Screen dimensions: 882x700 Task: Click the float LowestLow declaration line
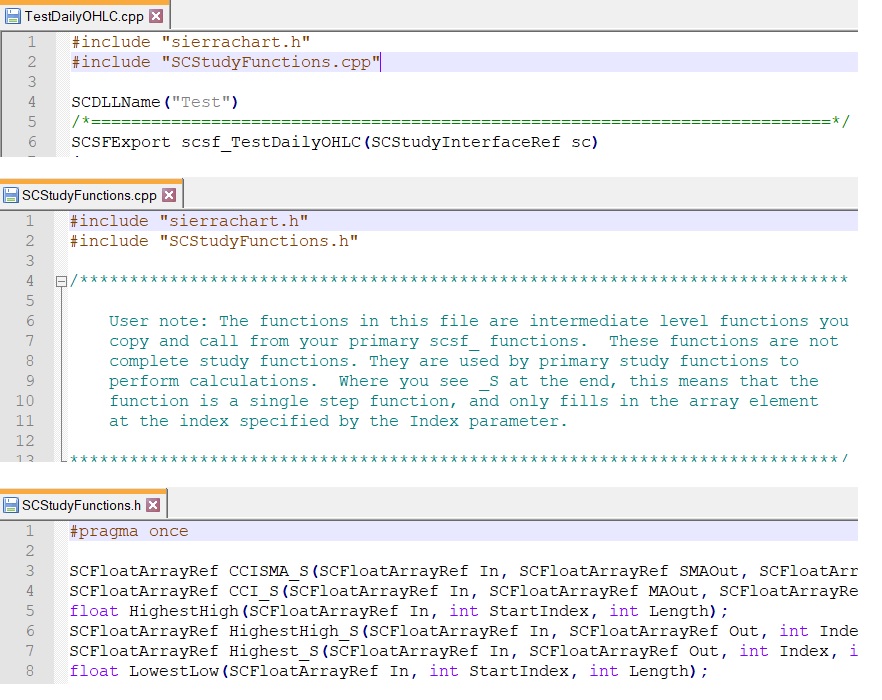tap(389, 671)
